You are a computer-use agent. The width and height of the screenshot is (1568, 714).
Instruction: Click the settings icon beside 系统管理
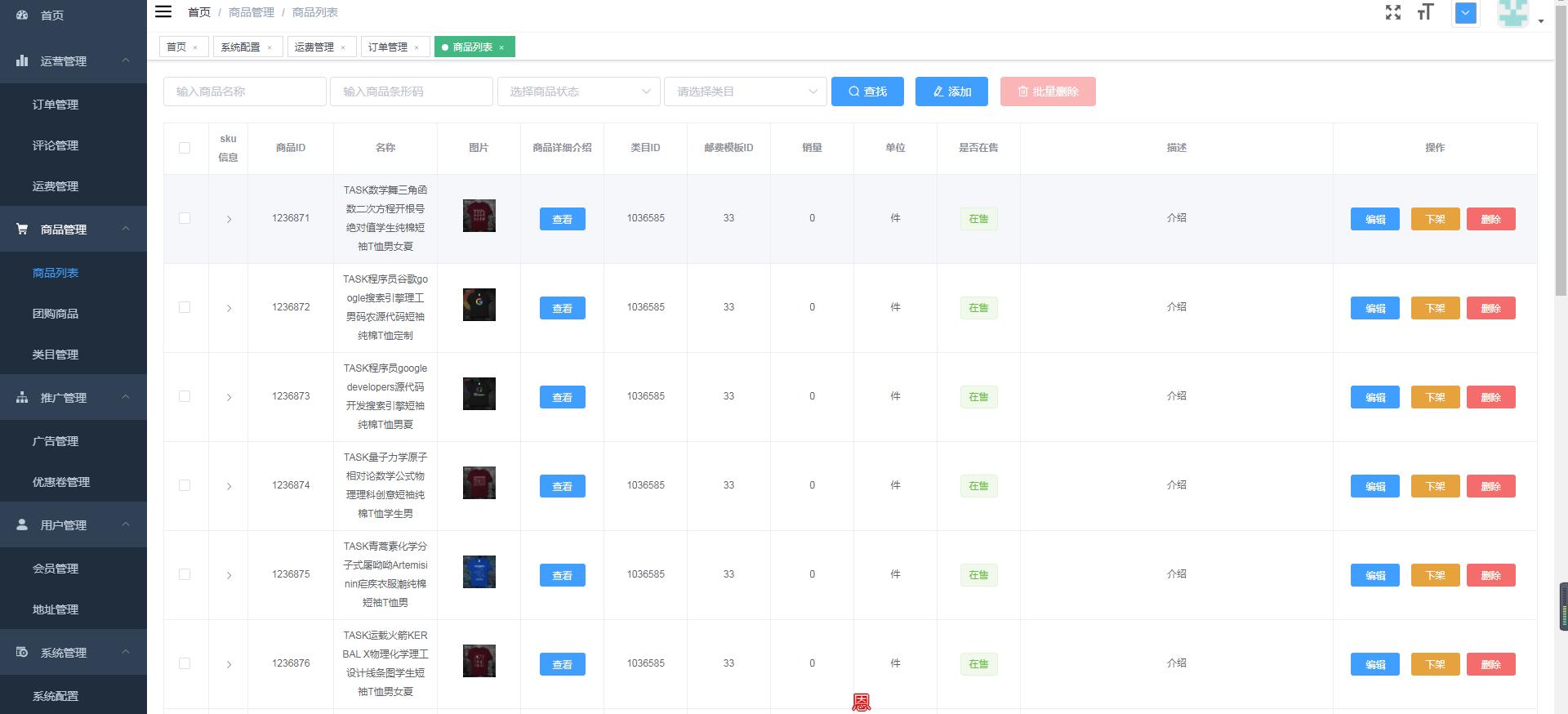pyautogui.click(x=22, y=652)
